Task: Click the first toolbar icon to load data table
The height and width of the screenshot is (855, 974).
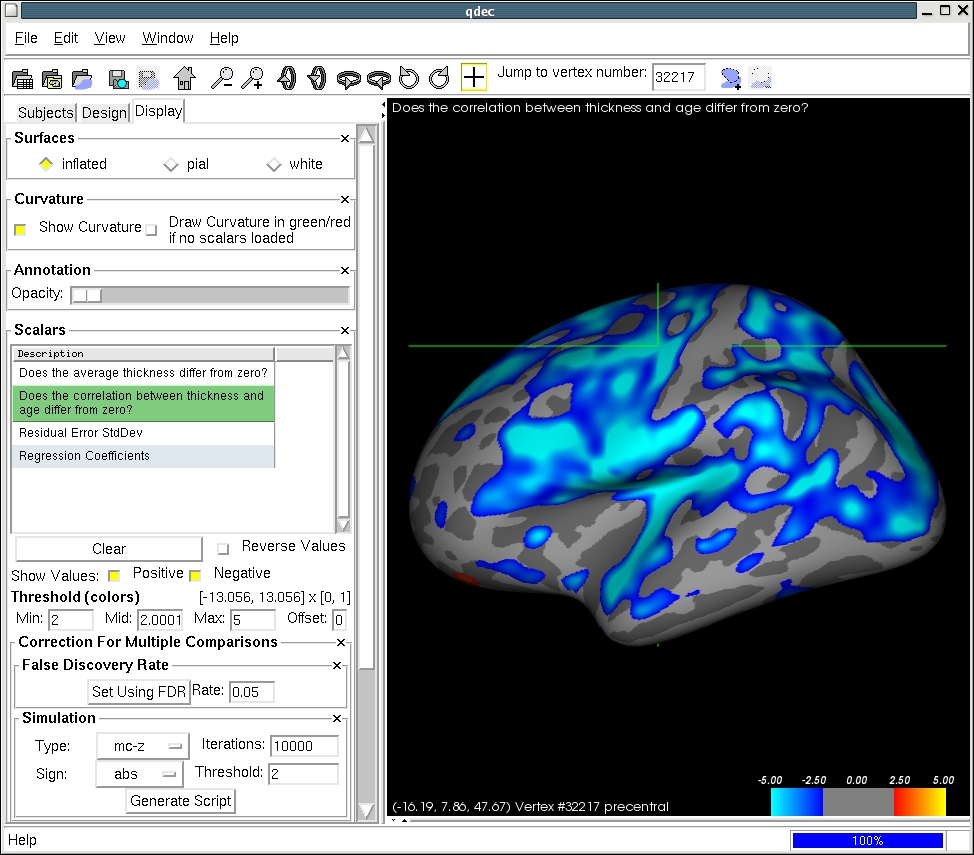Action: (x=22, y=78)
